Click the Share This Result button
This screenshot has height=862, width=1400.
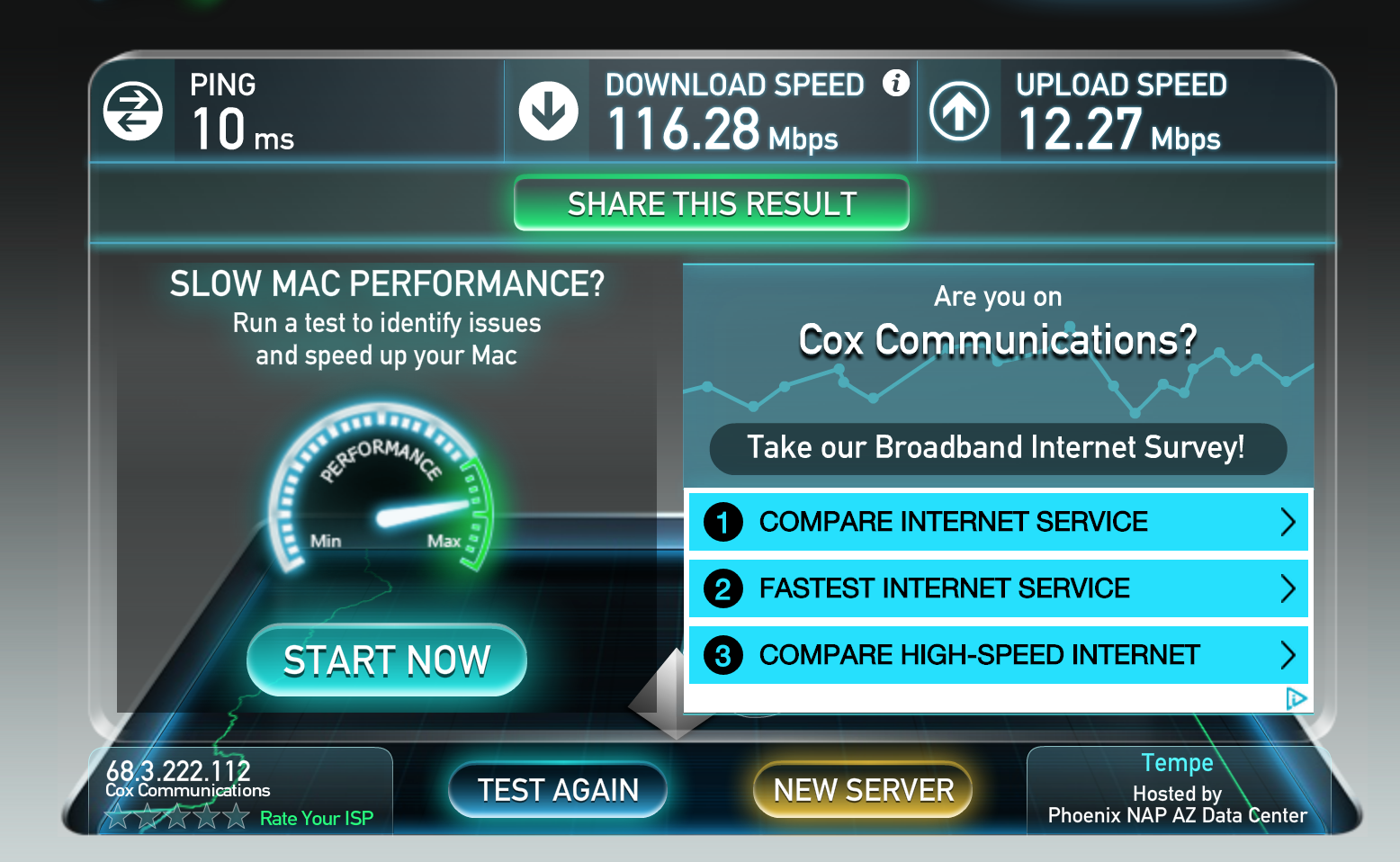click(712, 203)
